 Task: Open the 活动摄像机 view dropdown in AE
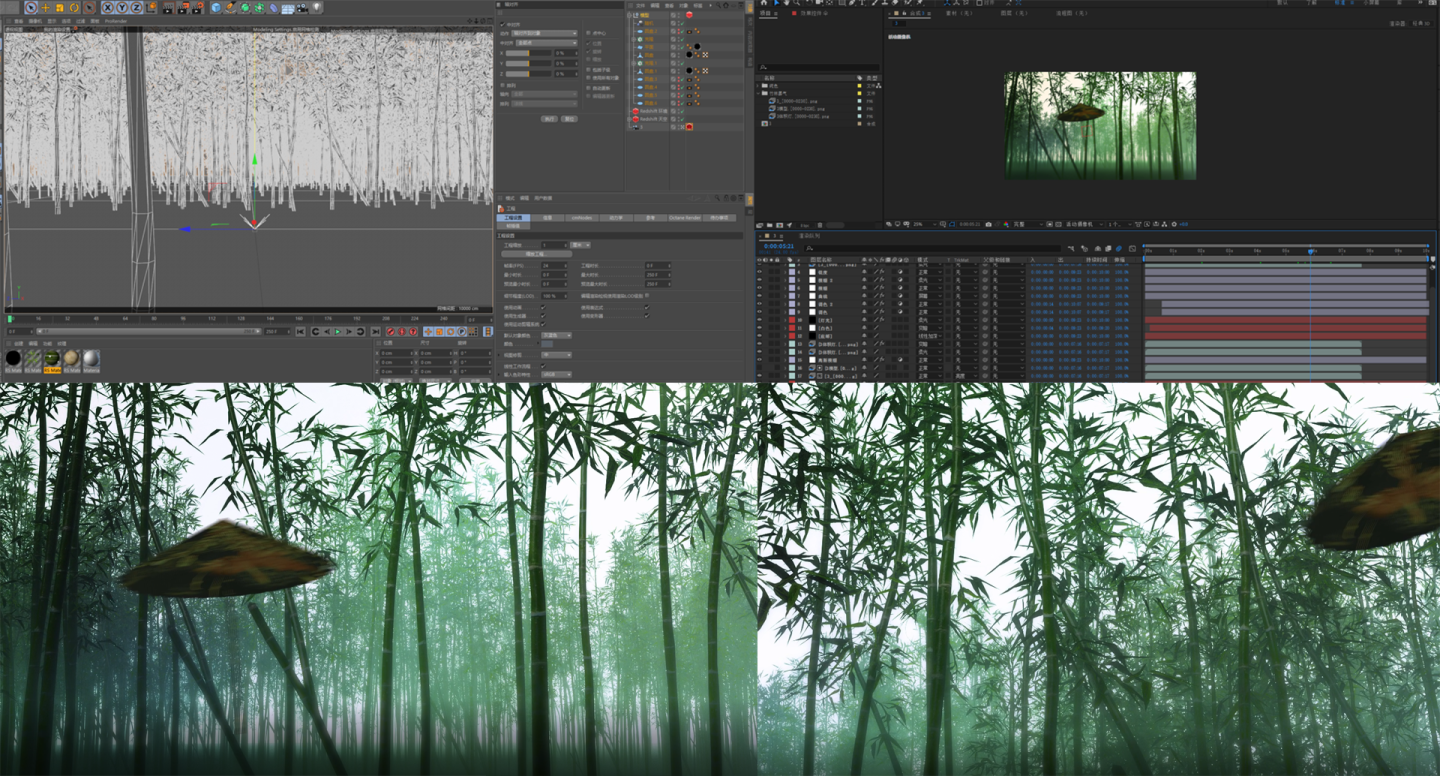1080,224
